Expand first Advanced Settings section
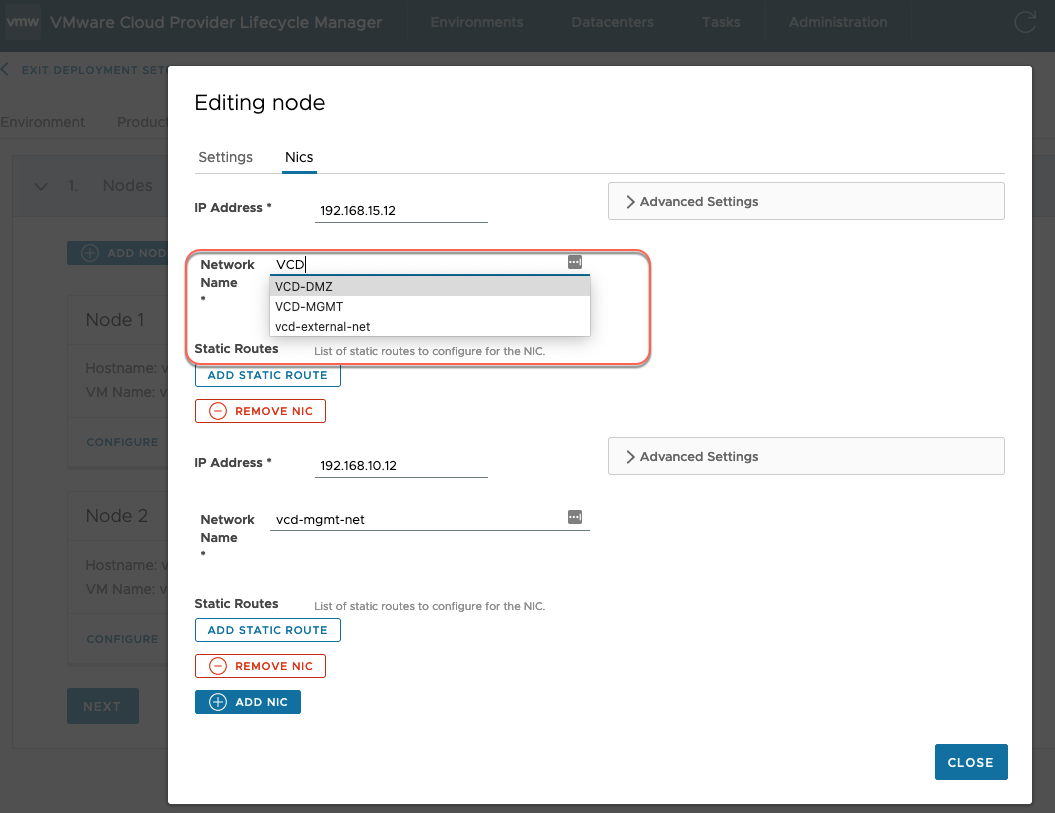The width and height of the screenshot is (1055, 813). (x=805, y=201)
